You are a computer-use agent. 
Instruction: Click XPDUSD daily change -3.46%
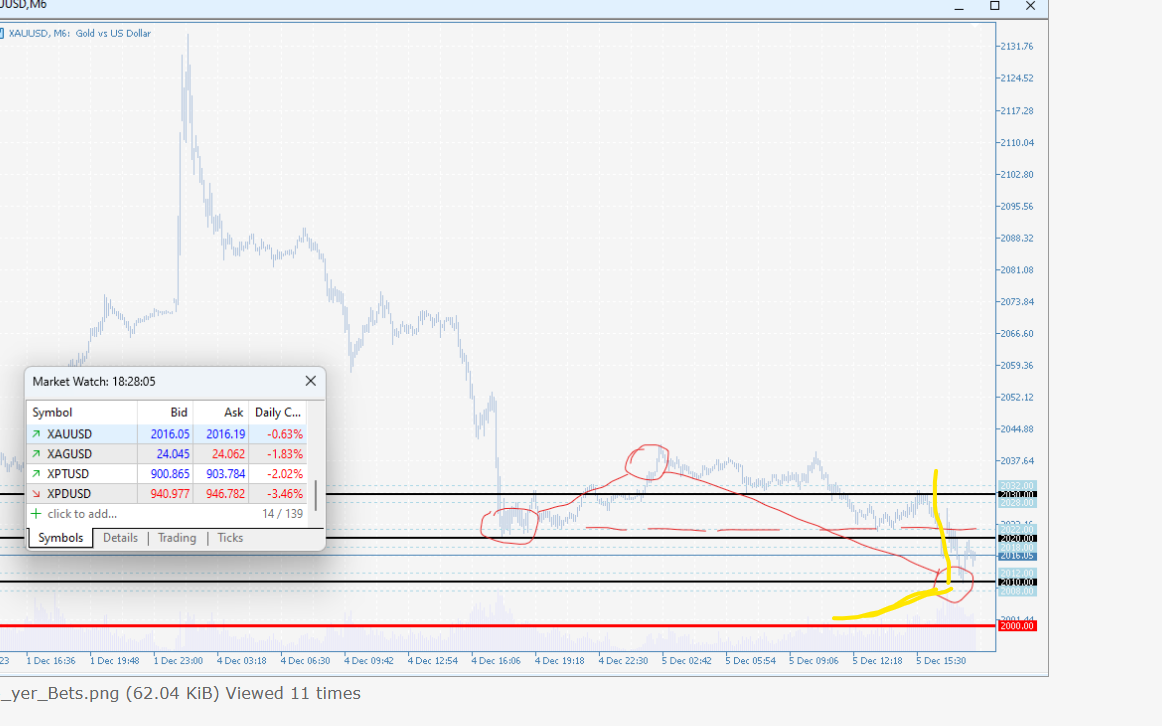click(x=285, y=493)
